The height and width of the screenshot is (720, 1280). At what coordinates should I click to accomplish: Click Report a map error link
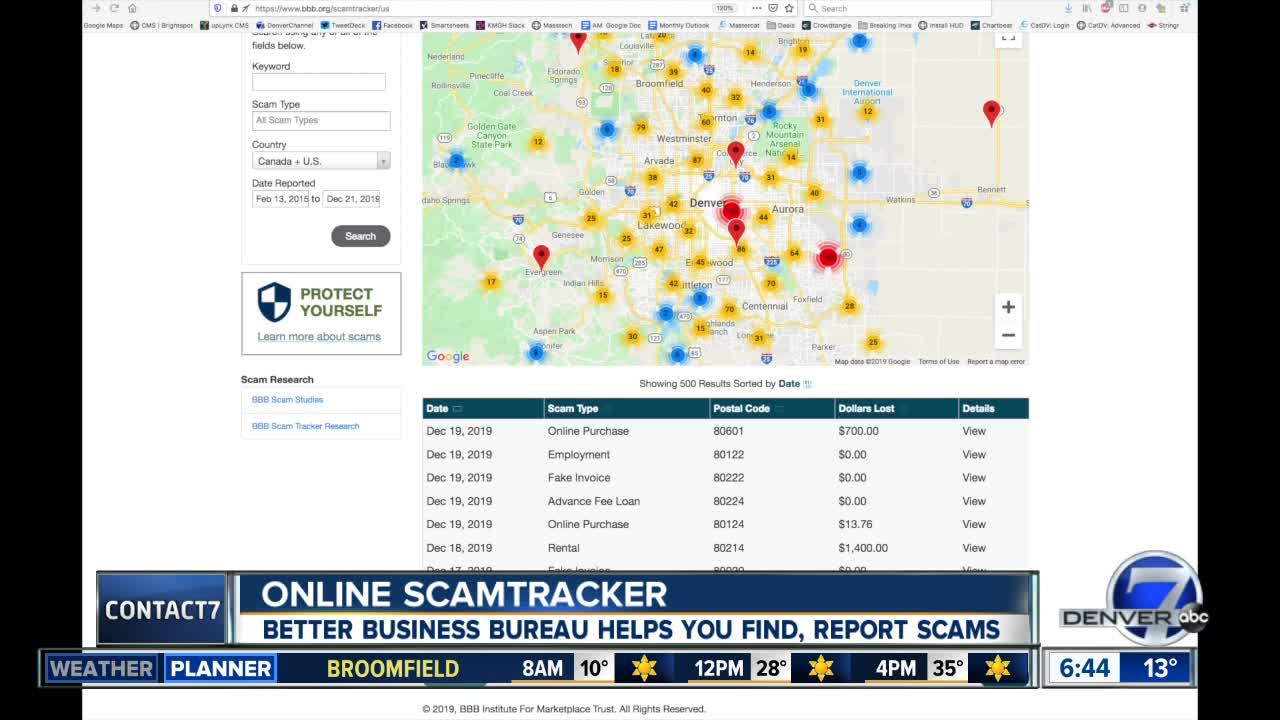pyautogui.click(x=996, y=362)
